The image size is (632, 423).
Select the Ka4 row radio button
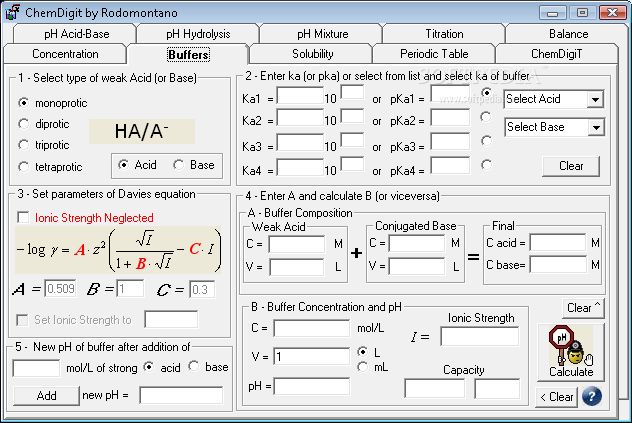486,165
